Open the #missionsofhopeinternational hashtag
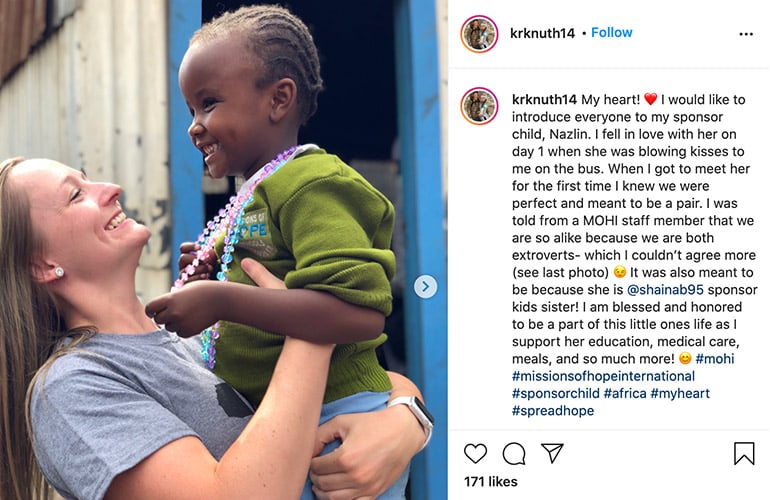Screen dimensions: 770x500 pos(603,376)
